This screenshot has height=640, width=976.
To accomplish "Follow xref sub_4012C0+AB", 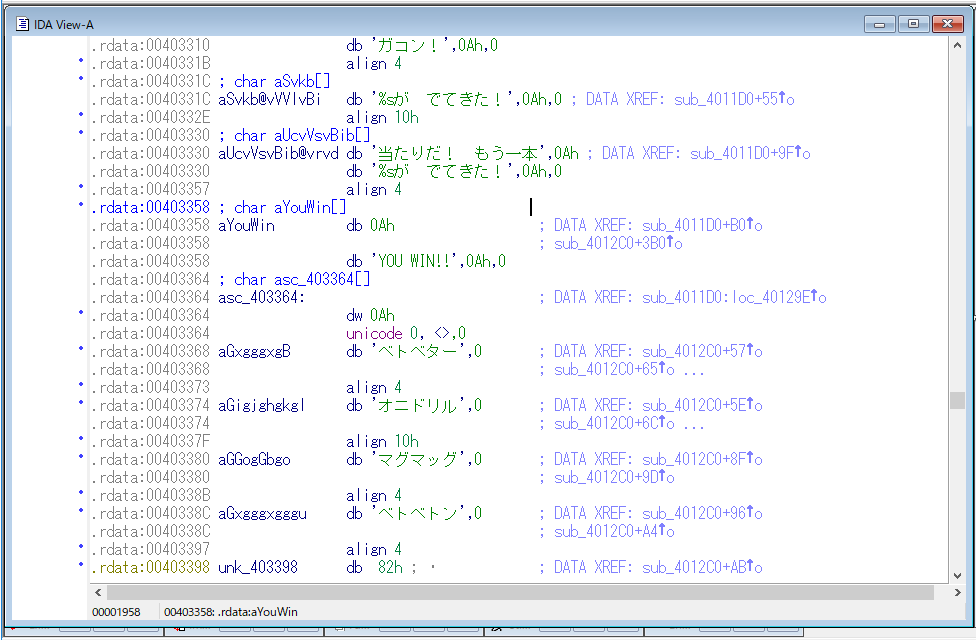I will click(x=702, y=567).
